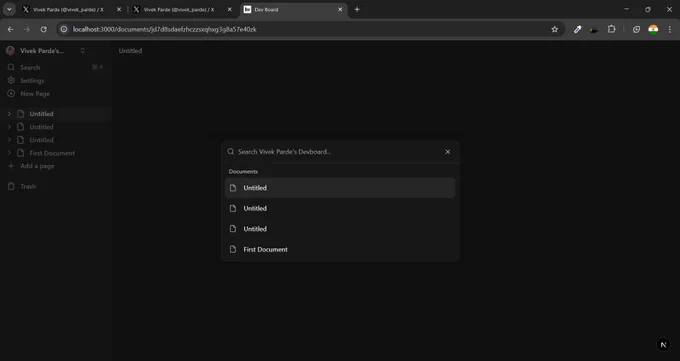Click the dark extension icon beside the eyedropper
Screen dimensions: 680x361
click(x=594, y=30)
